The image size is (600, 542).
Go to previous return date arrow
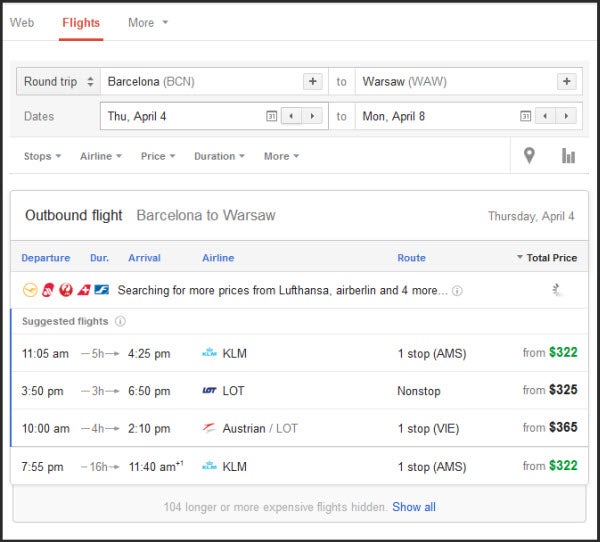545,116
